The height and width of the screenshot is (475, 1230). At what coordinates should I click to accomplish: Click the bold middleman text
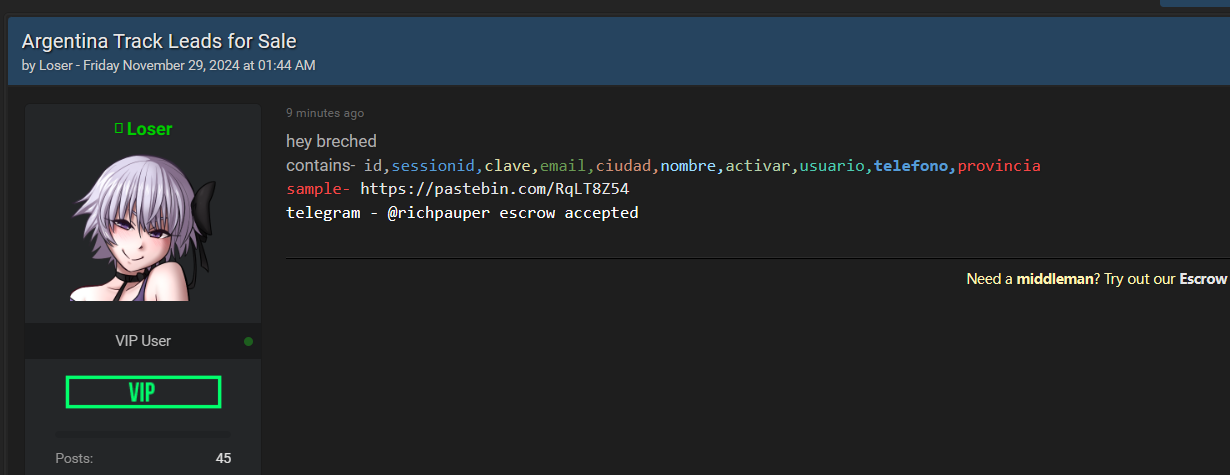coord(1054,279)
